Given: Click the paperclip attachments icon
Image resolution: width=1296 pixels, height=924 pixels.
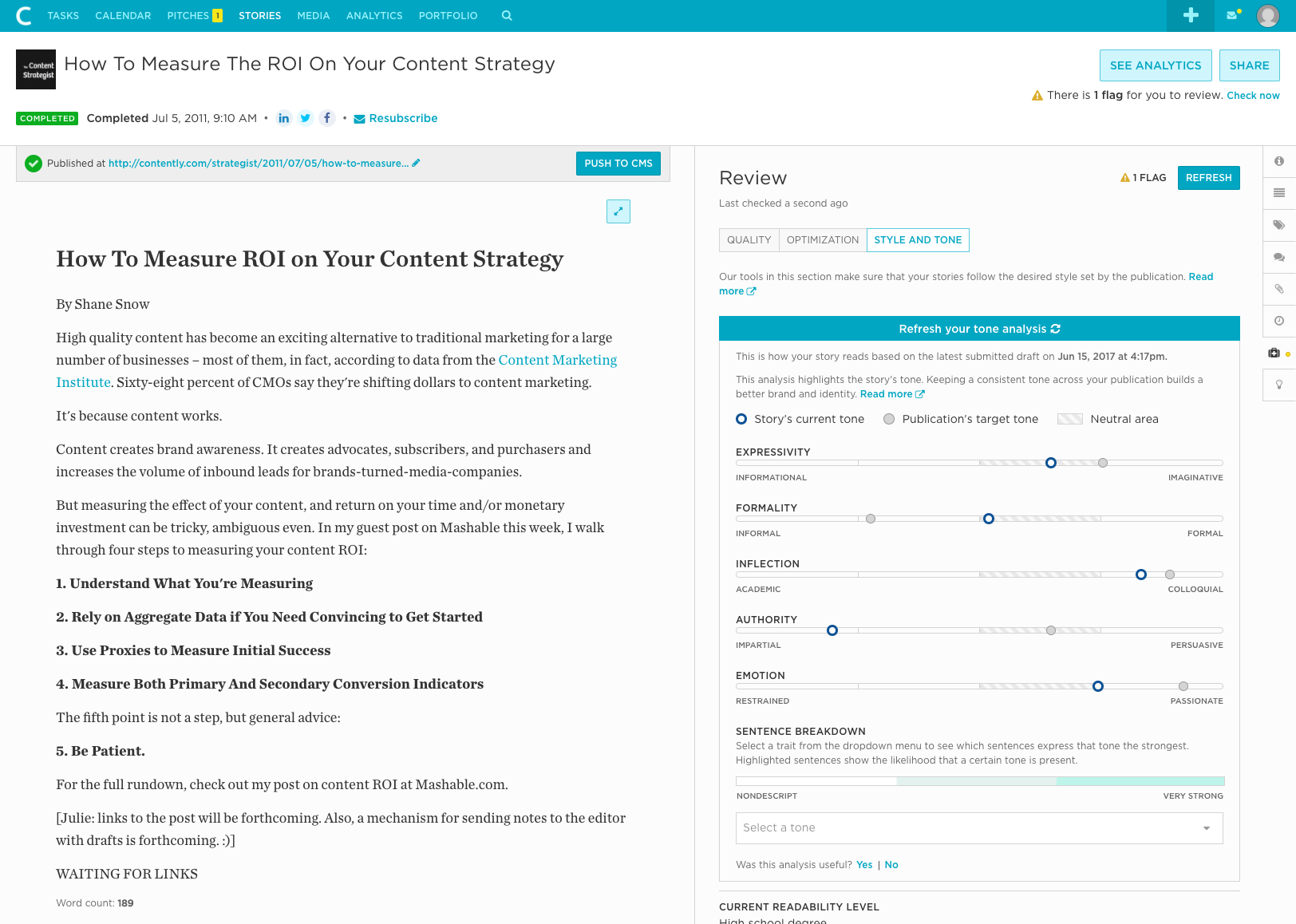Looking at the screenshot, I should 1278,289.
